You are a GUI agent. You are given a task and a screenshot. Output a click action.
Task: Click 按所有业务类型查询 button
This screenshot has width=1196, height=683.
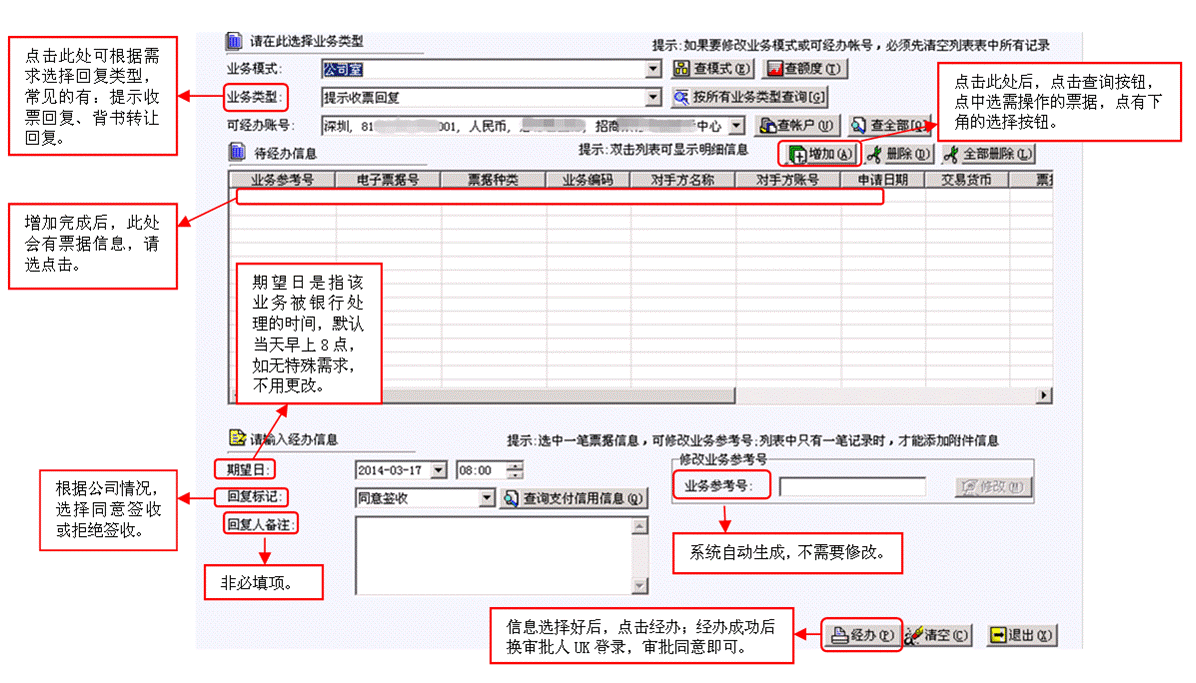tap(750, 97)
